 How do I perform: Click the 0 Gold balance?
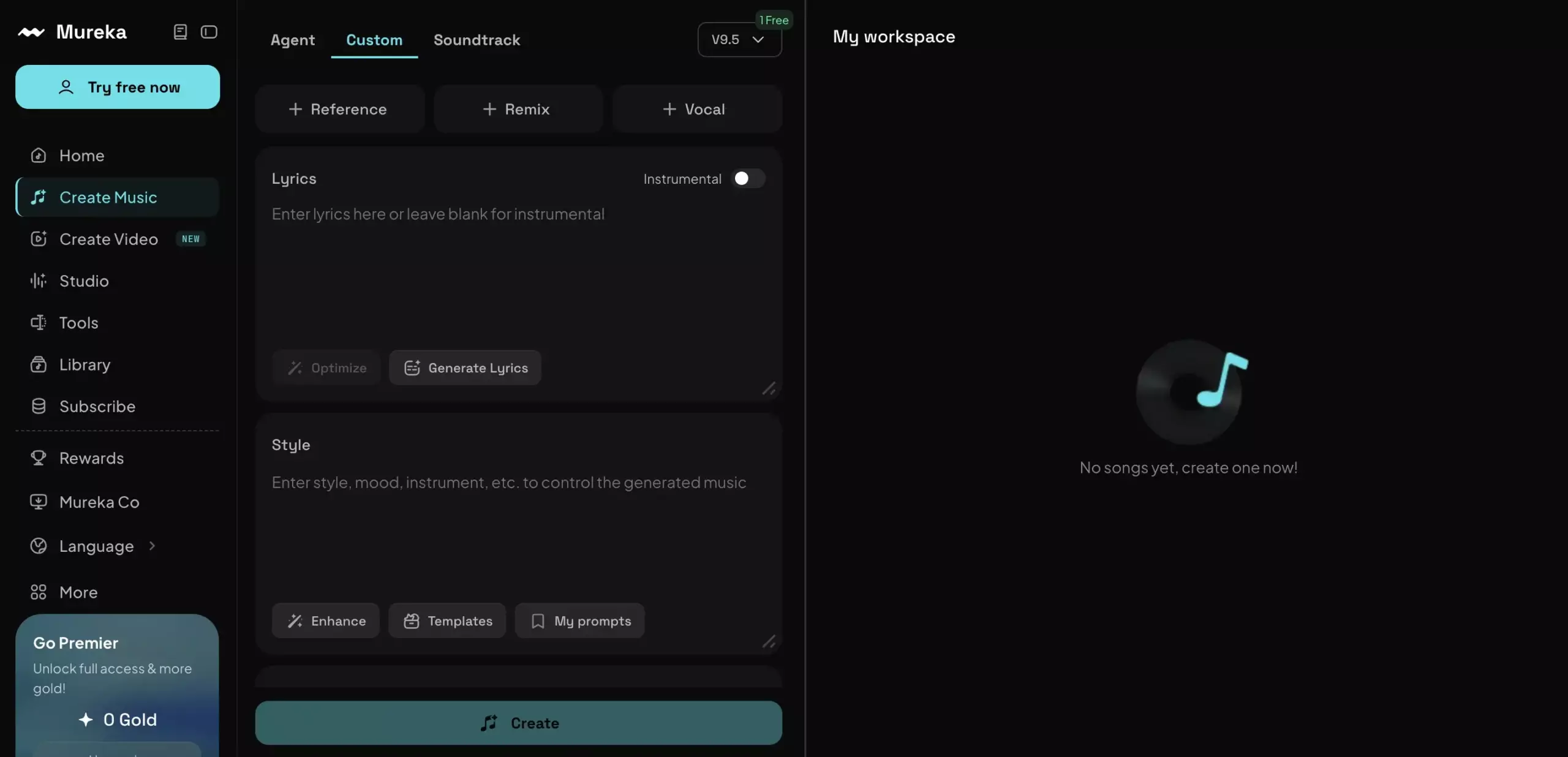(x=117, y=720)
